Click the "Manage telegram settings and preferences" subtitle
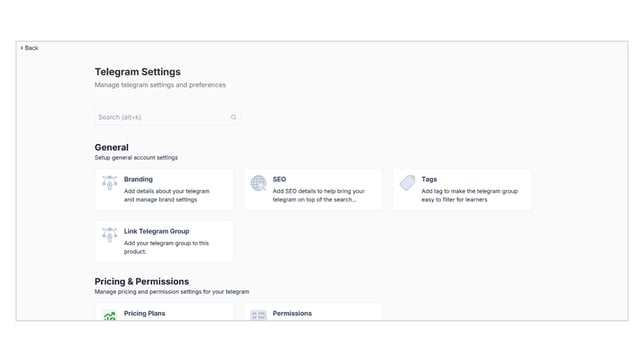The height and width of the screenshot is (362, 644). click(160, 85)
